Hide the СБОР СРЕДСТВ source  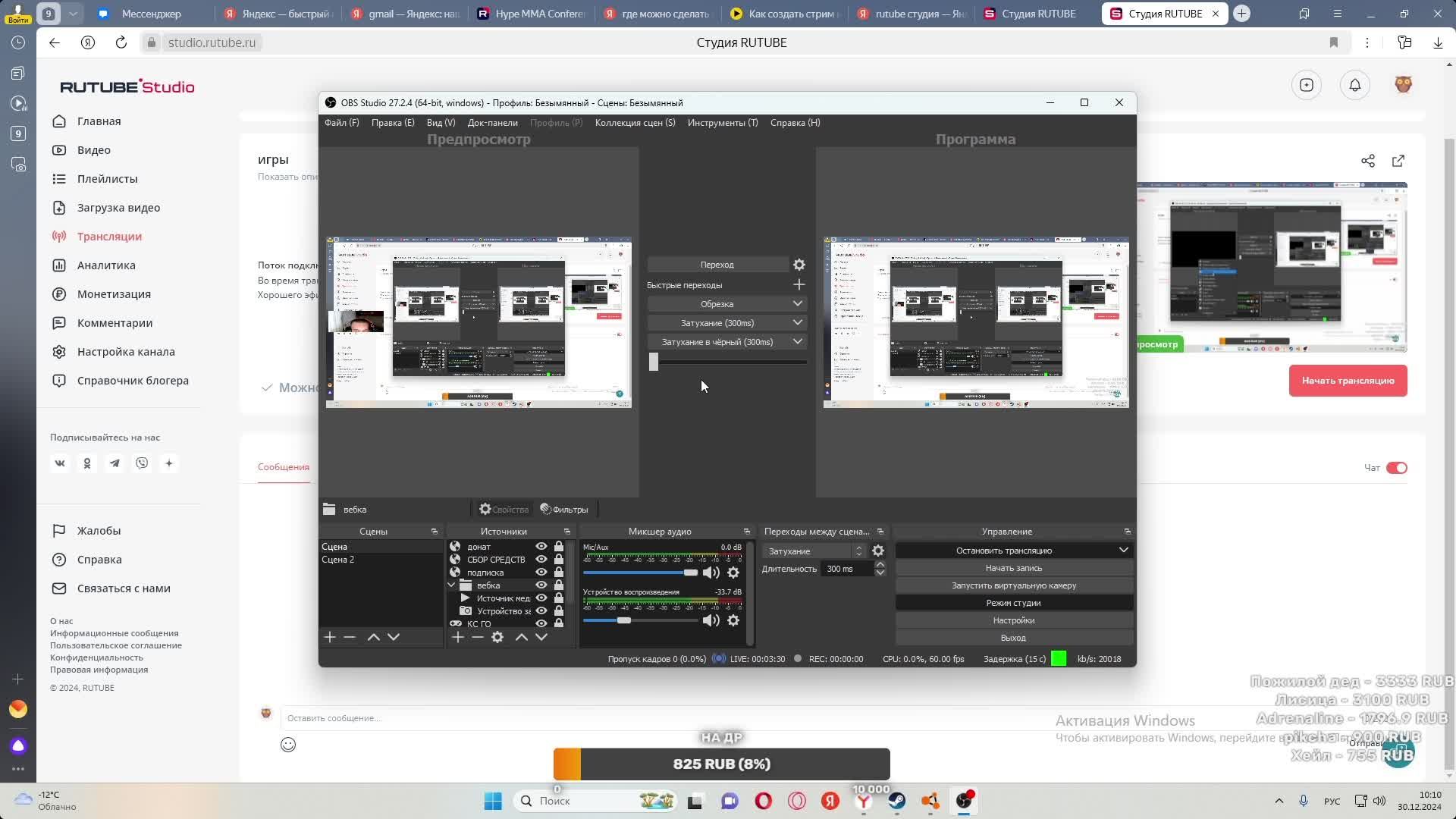click(541, 560)
